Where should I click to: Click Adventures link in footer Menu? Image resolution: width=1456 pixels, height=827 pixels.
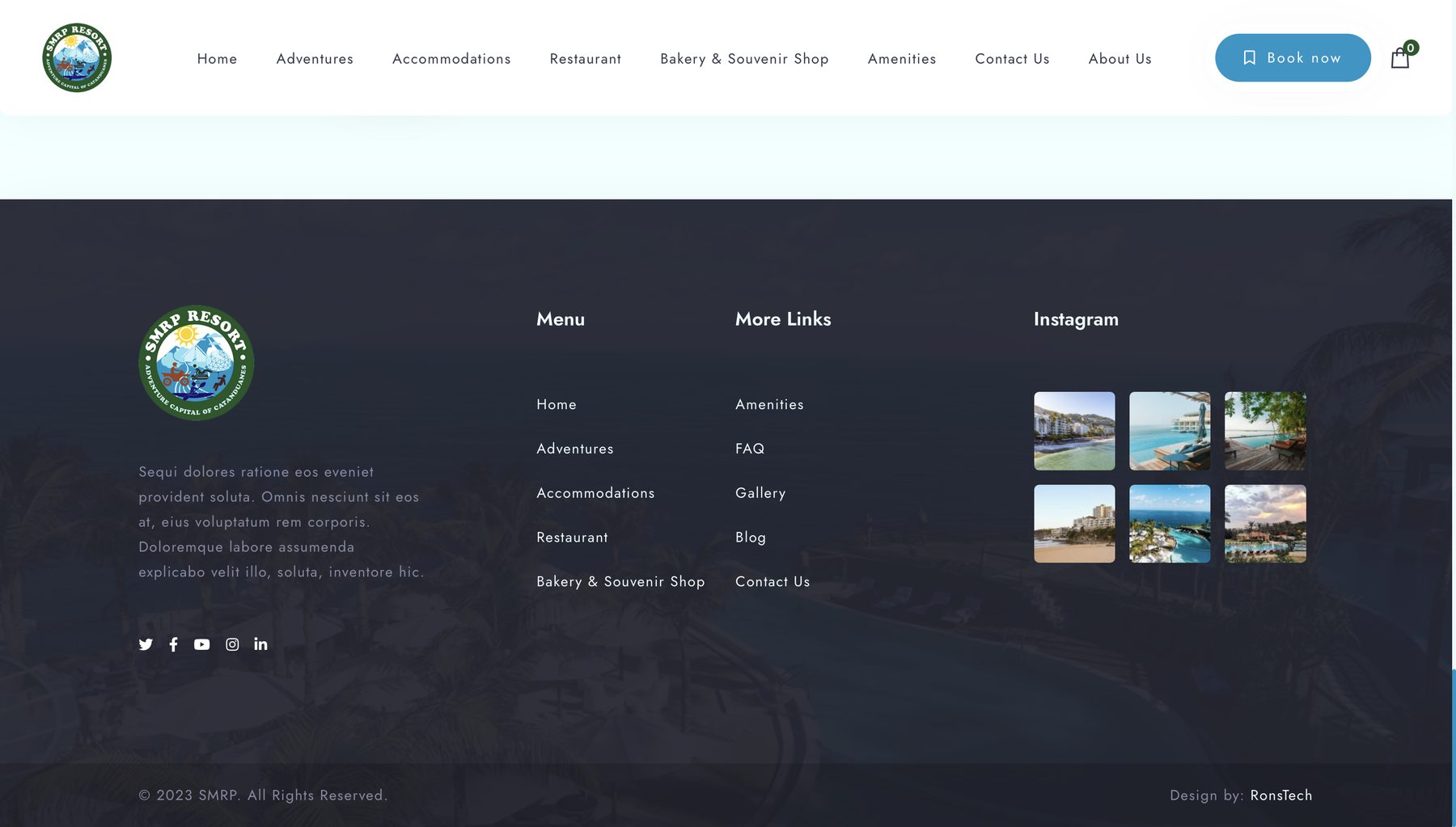(575, 449)
